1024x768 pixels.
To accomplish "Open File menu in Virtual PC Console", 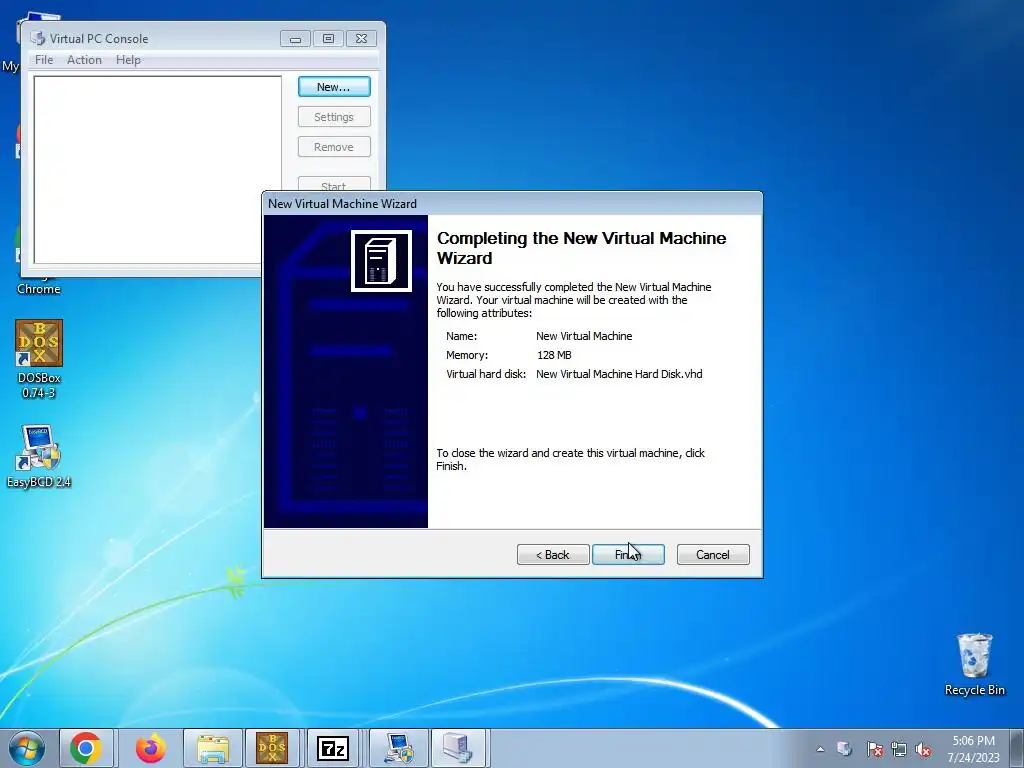I will (44, 59).
